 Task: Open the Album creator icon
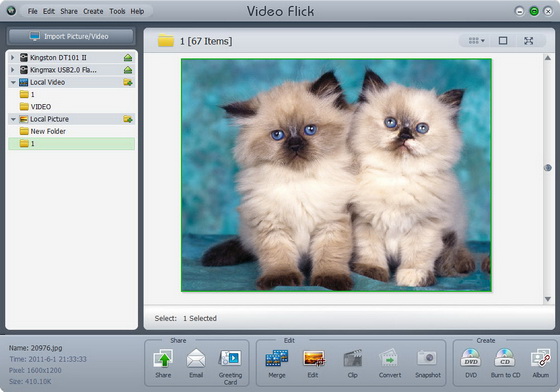[540, 358]
